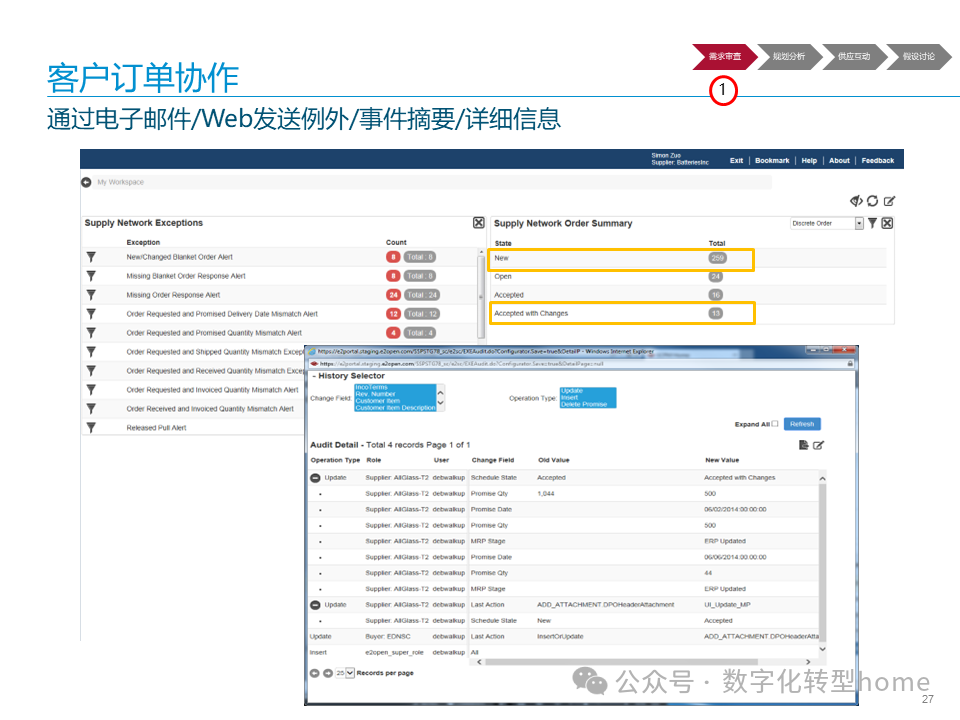The width and height of the screenshot is (960, 720).
Task: Click the edit icon in Audit Detail
Action: 819,445
